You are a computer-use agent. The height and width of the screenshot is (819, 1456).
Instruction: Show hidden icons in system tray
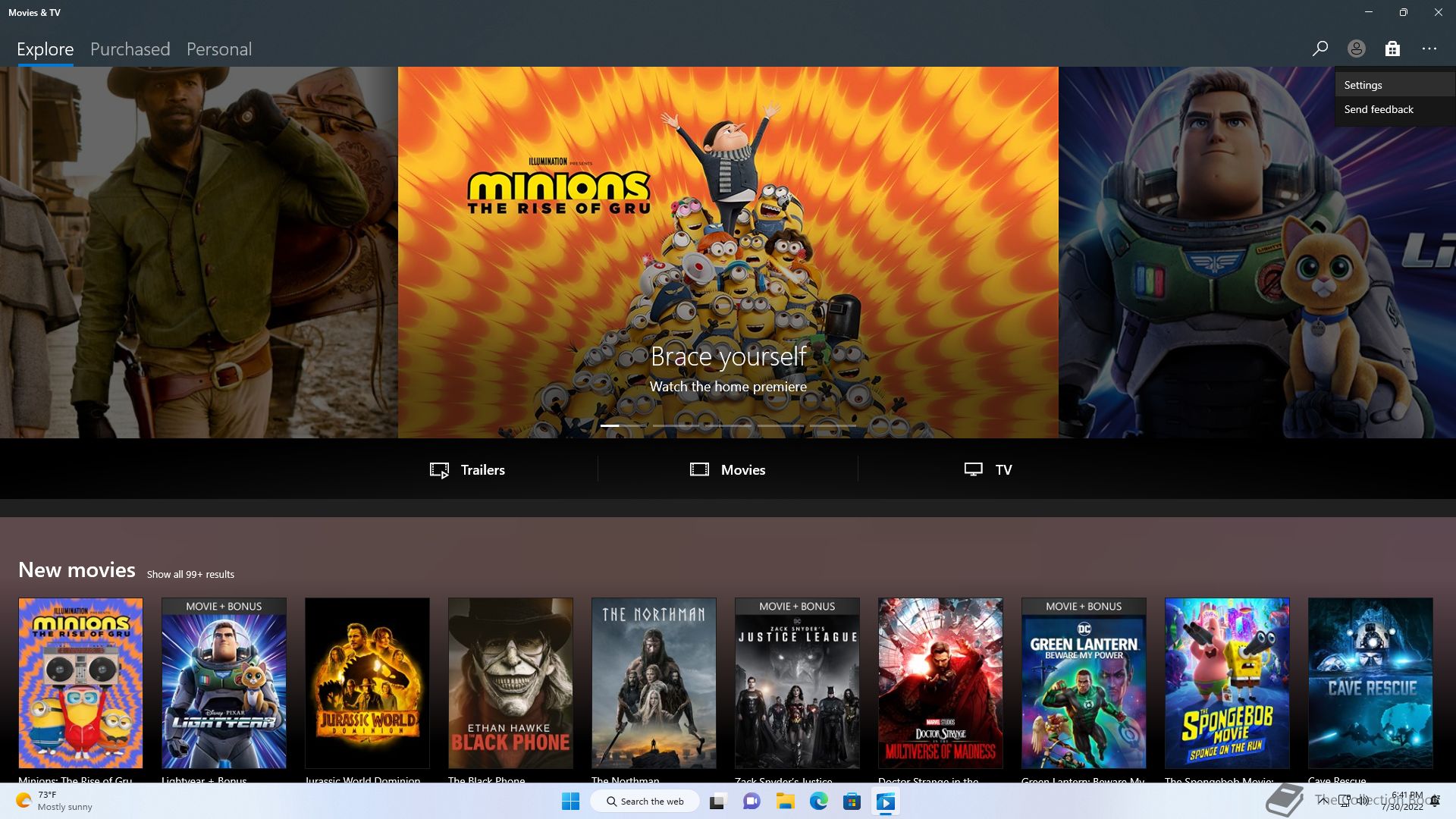[x=1323, y=801]
